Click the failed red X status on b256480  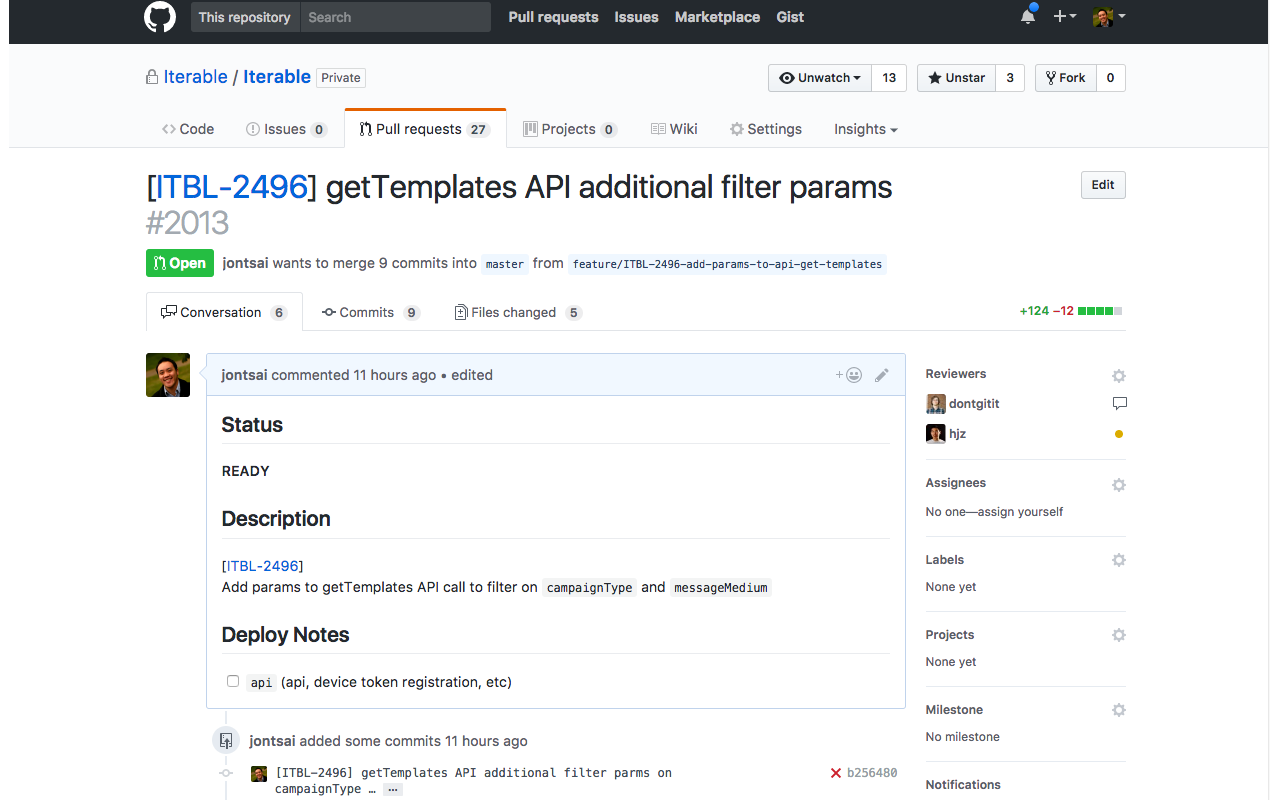point(836,773)
